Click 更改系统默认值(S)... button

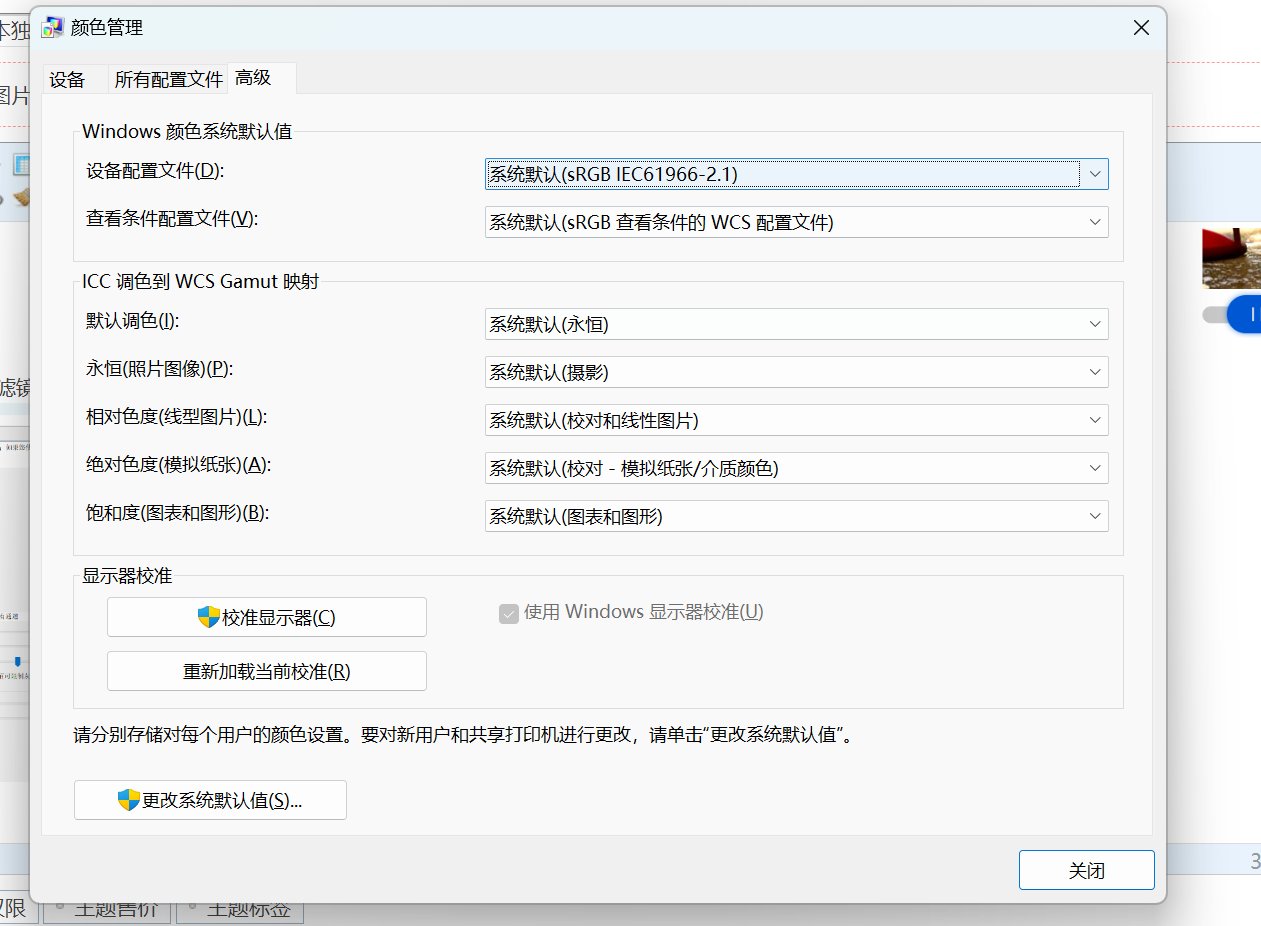(x=210, y=800)
